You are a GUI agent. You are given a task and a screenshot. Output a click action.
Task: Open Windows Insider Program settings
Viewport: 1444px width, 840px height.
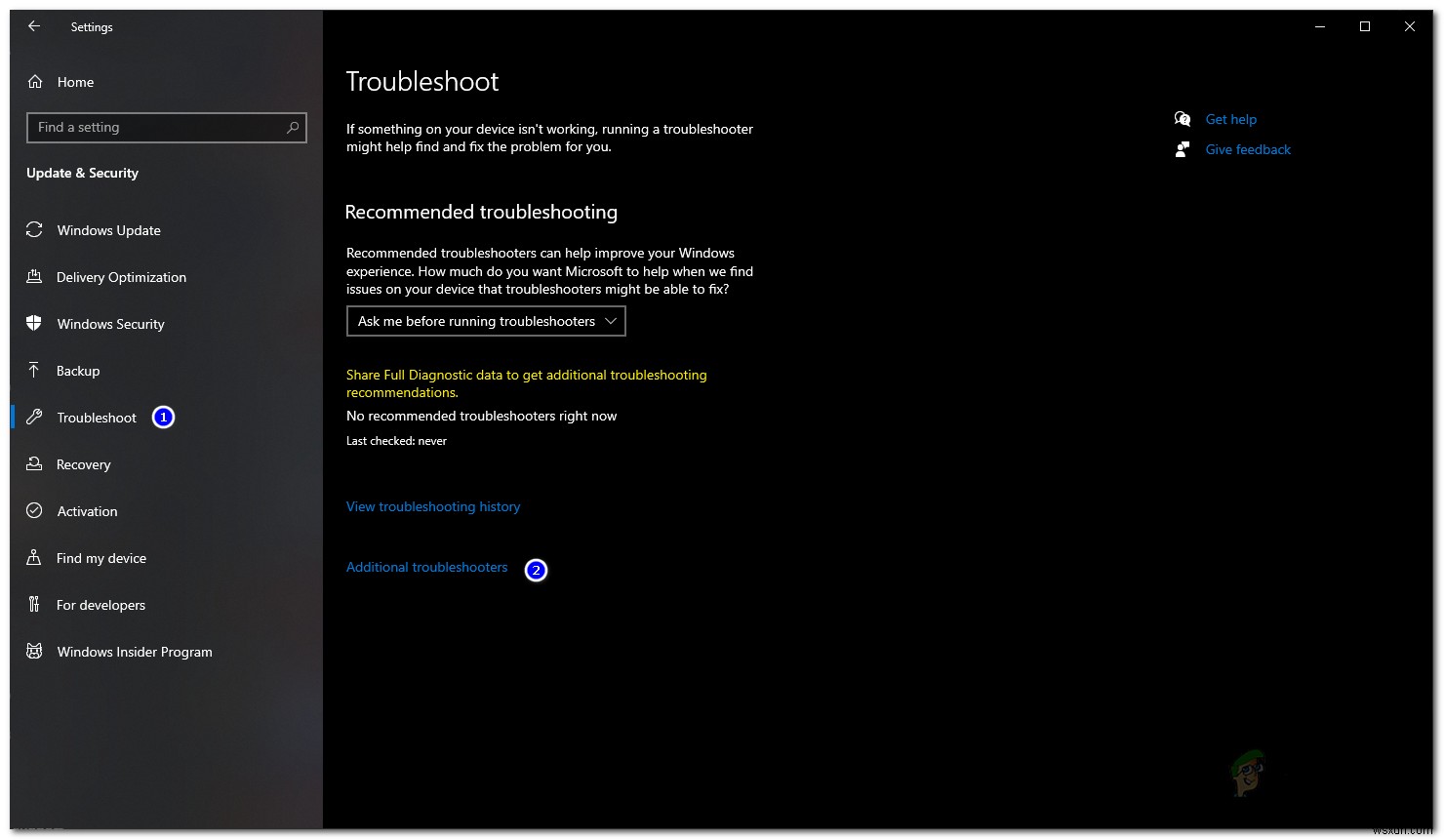tap(134, 651)
